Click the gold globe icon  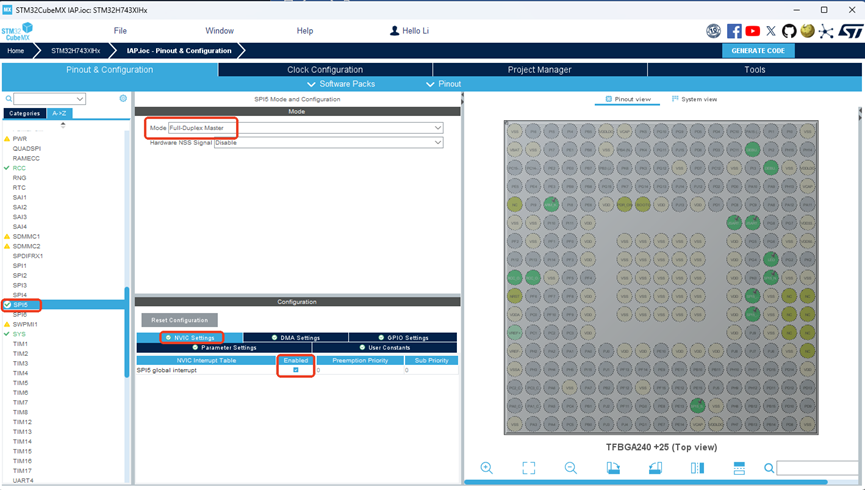click(x=808, y=31)
